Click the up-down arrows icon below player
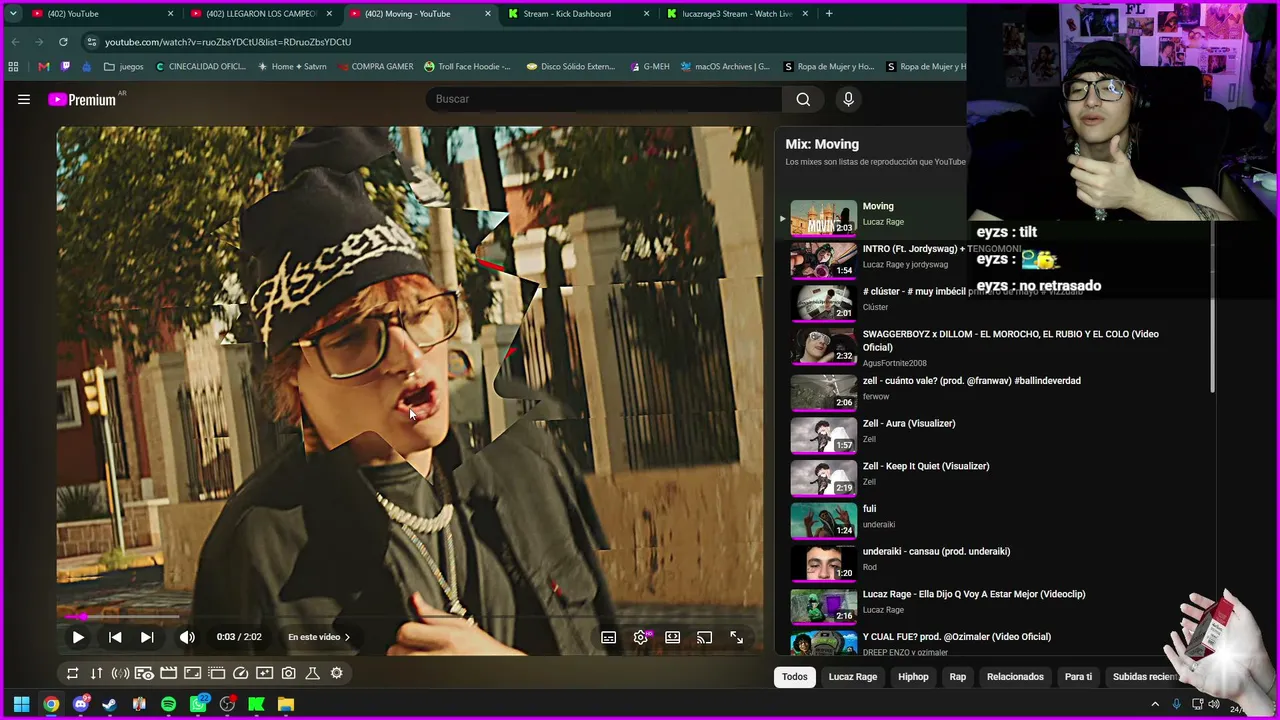This screenshot has height=720, width=1280. 96,673
